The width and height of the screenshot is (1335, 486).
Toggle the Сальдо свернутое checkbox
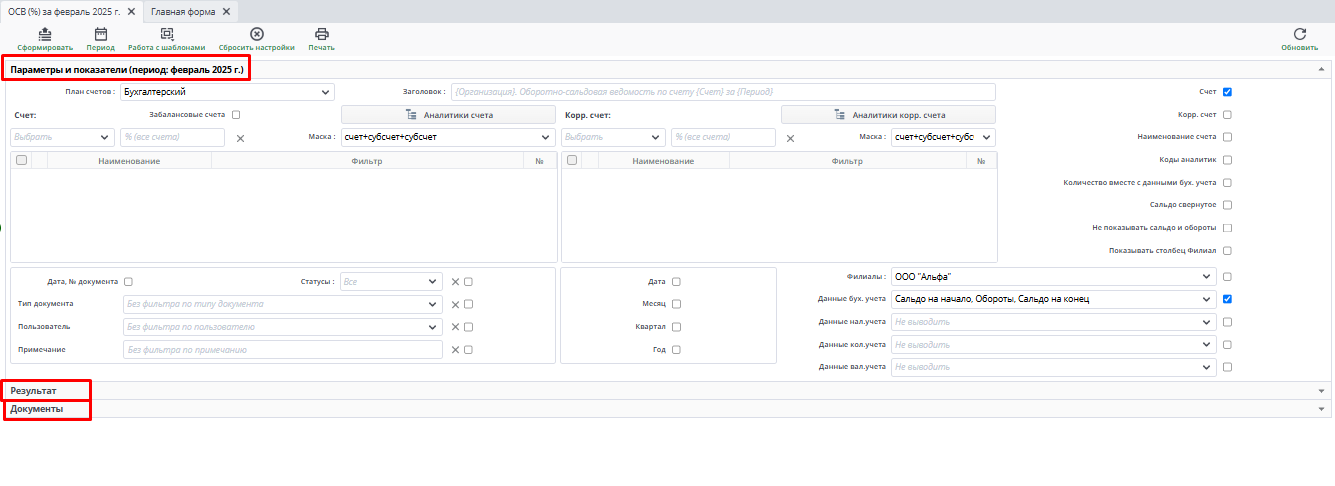coord(1227,205)
